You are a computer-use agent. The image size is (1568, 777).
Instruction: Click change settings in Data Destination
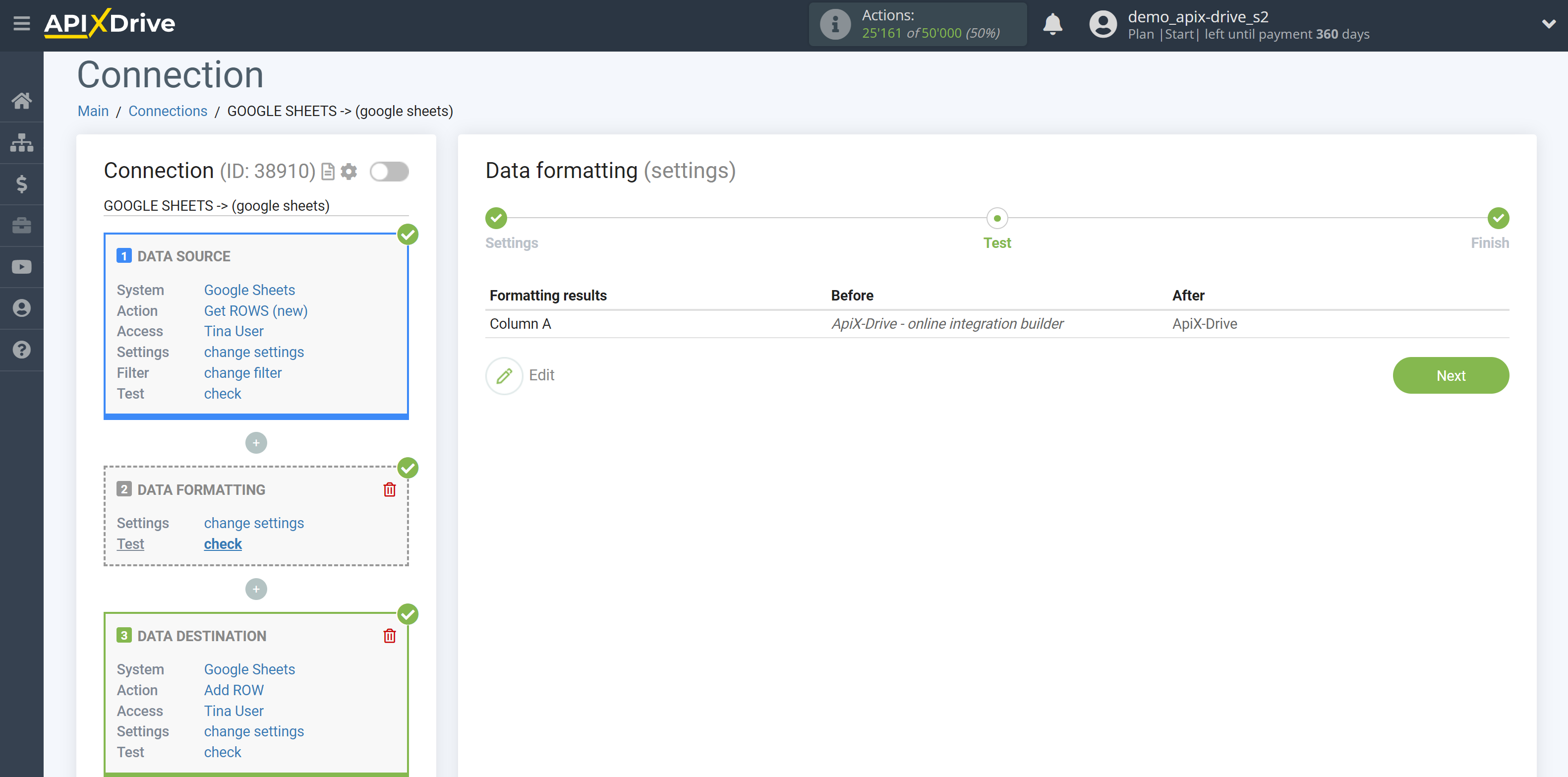pos(254,731)
